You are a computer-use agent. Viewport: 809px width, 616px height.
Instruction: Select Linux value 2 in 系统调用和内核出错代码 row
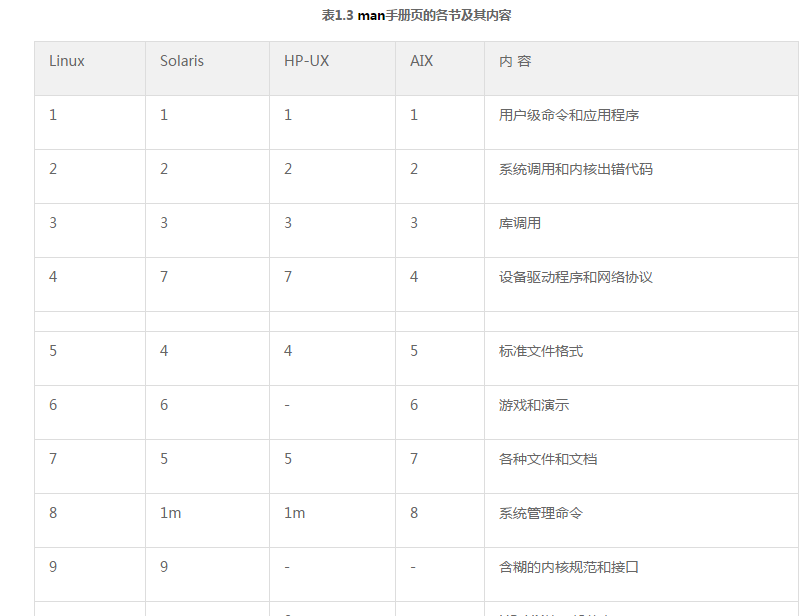pos(53,169)
